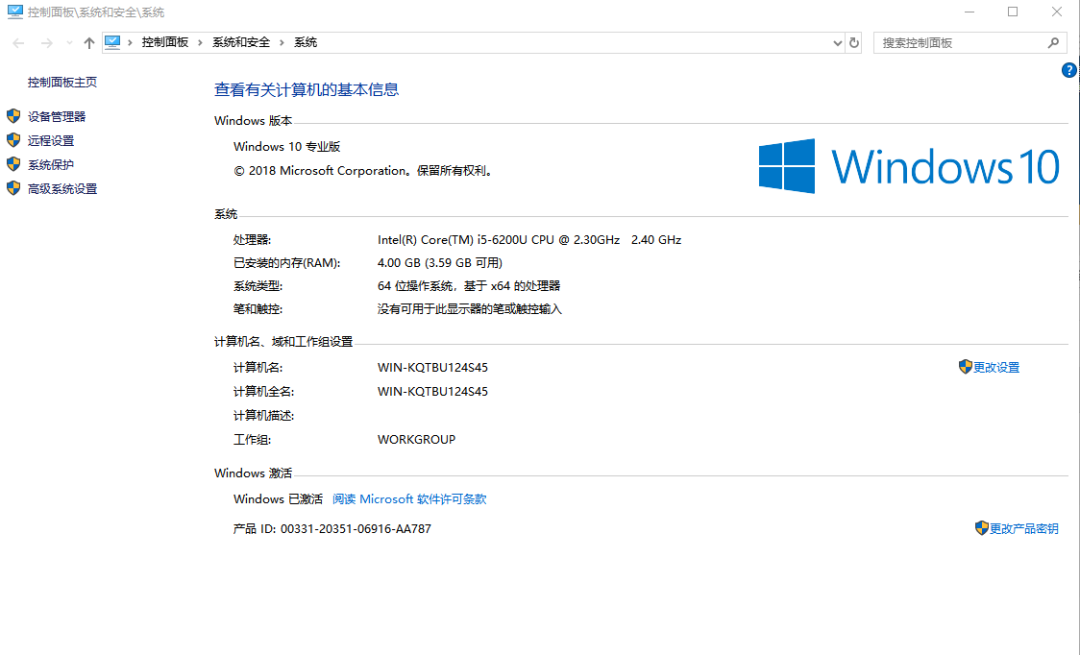Select 控制面板 in the address breadcrumb
This screenshot has width=1080, height=655.
point(165,43)
